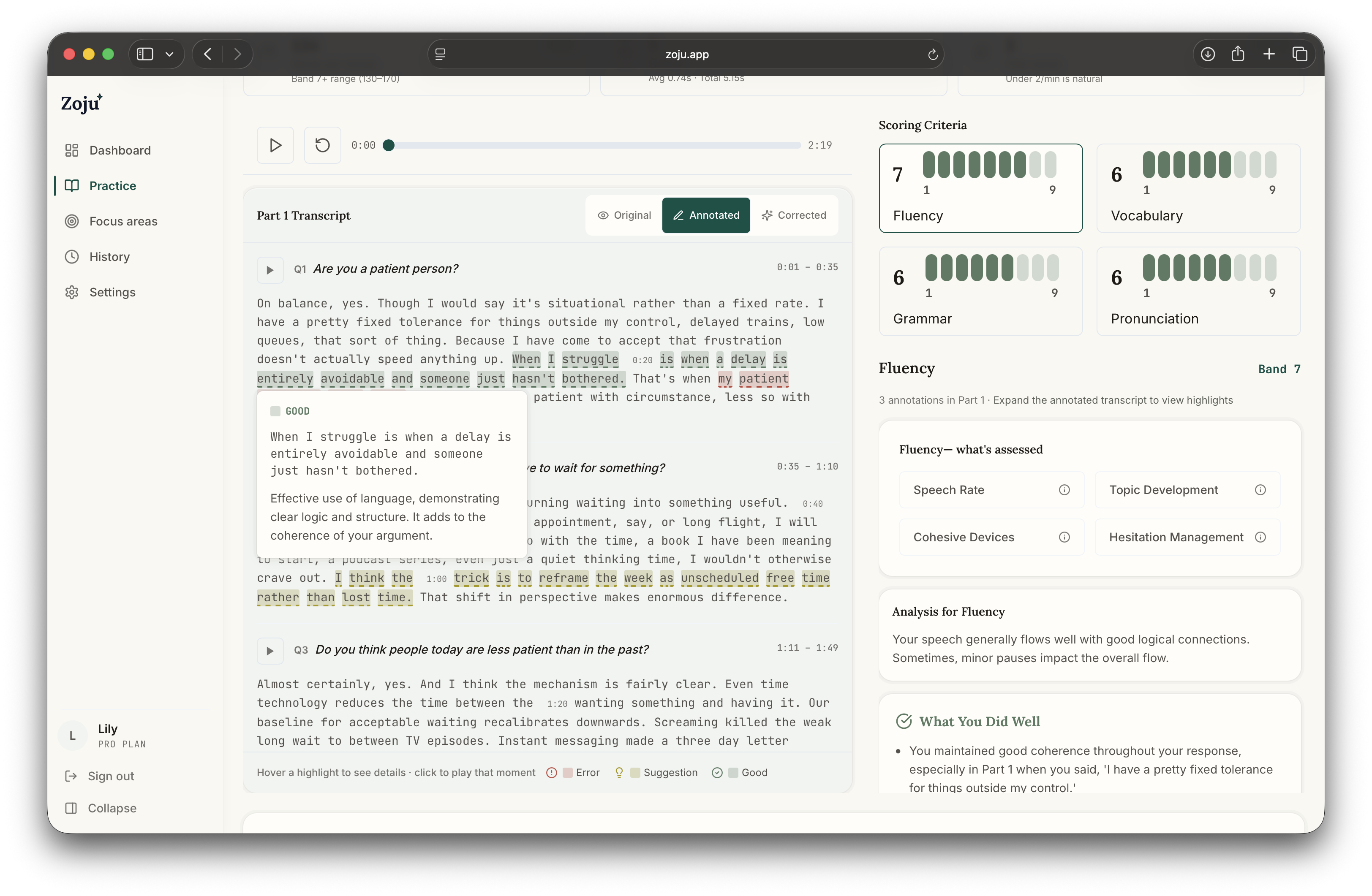Expand the Cohesive Devices criterion
Viewport: 1372px width, 896px height.
click(x=991, y=537)
